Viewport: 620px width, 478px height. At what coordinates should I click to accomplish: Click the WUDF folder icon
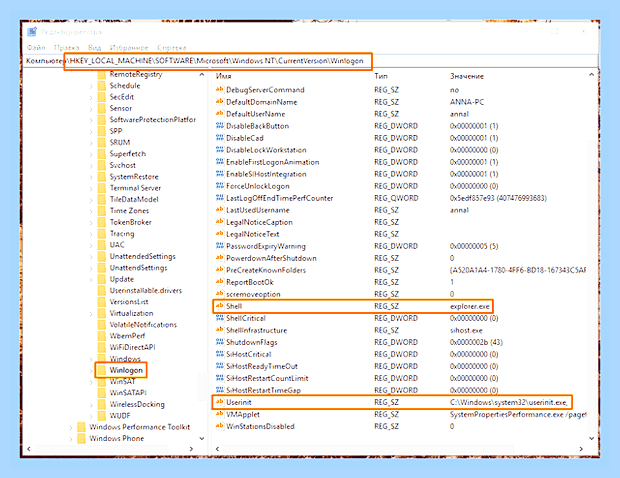102,416
